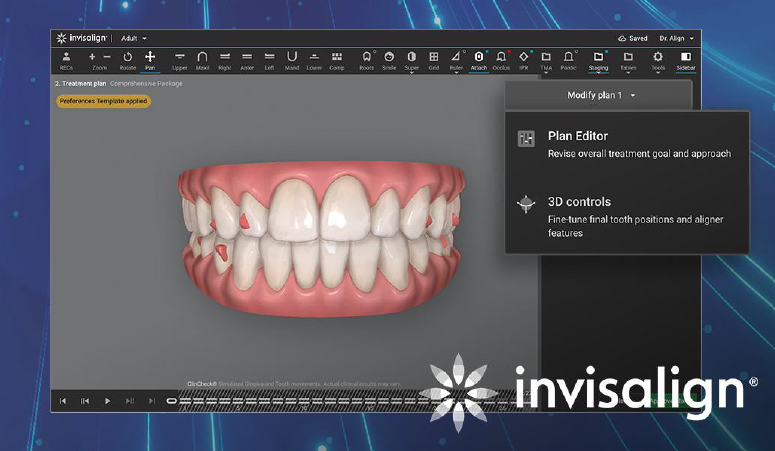The height and width of the screenshot is (451, 775).
Task: Click the Preferences Template applied badge
Action: pos(103,101)
